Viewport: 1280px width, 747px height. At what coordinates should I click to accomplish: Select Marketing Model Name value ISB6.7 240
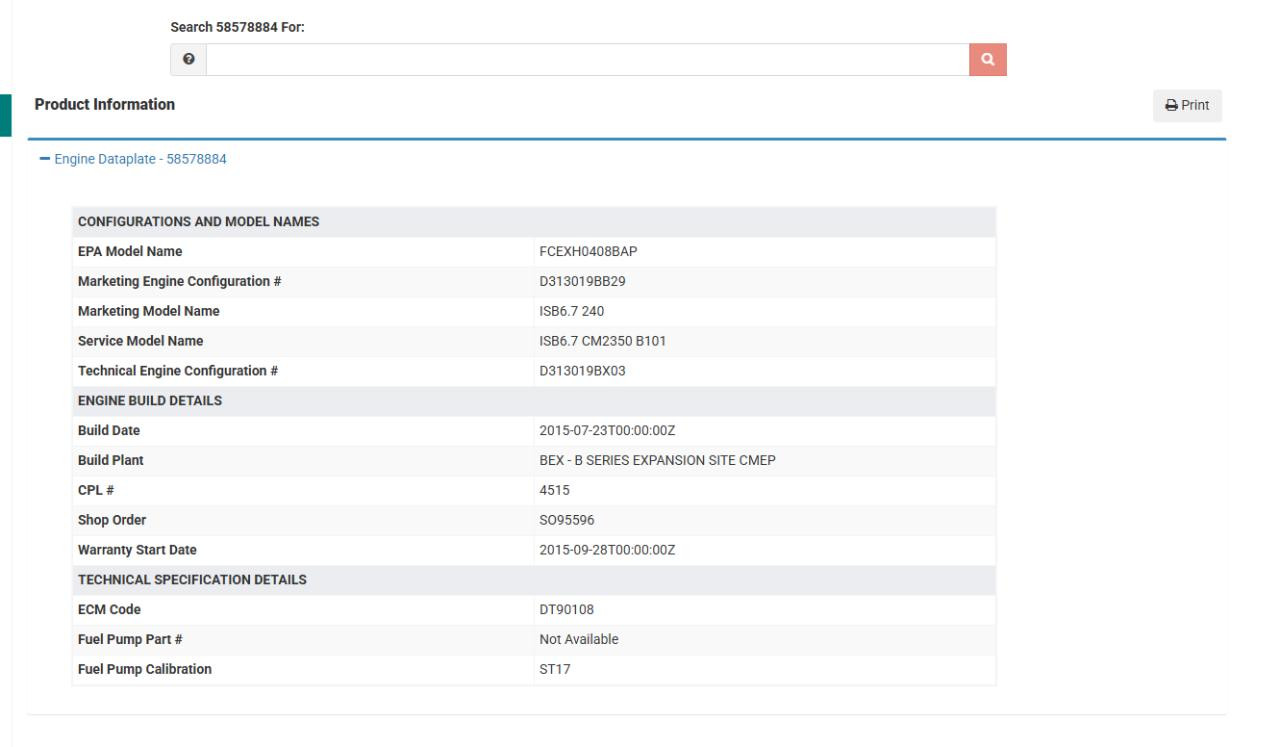573,311
